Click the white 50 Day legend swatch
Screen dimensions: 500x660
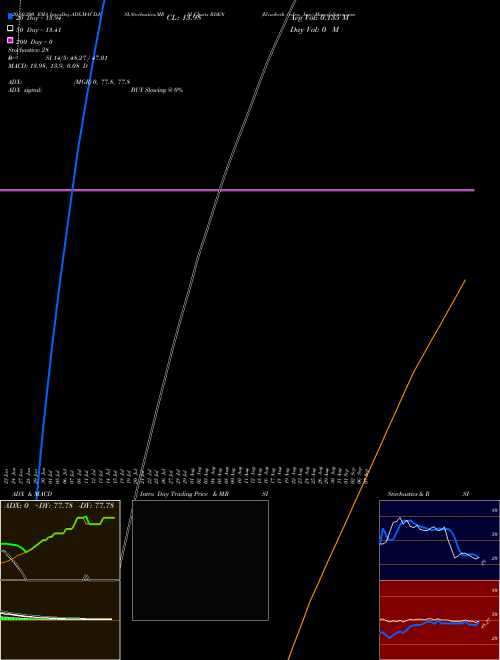[x=10, y=28]
